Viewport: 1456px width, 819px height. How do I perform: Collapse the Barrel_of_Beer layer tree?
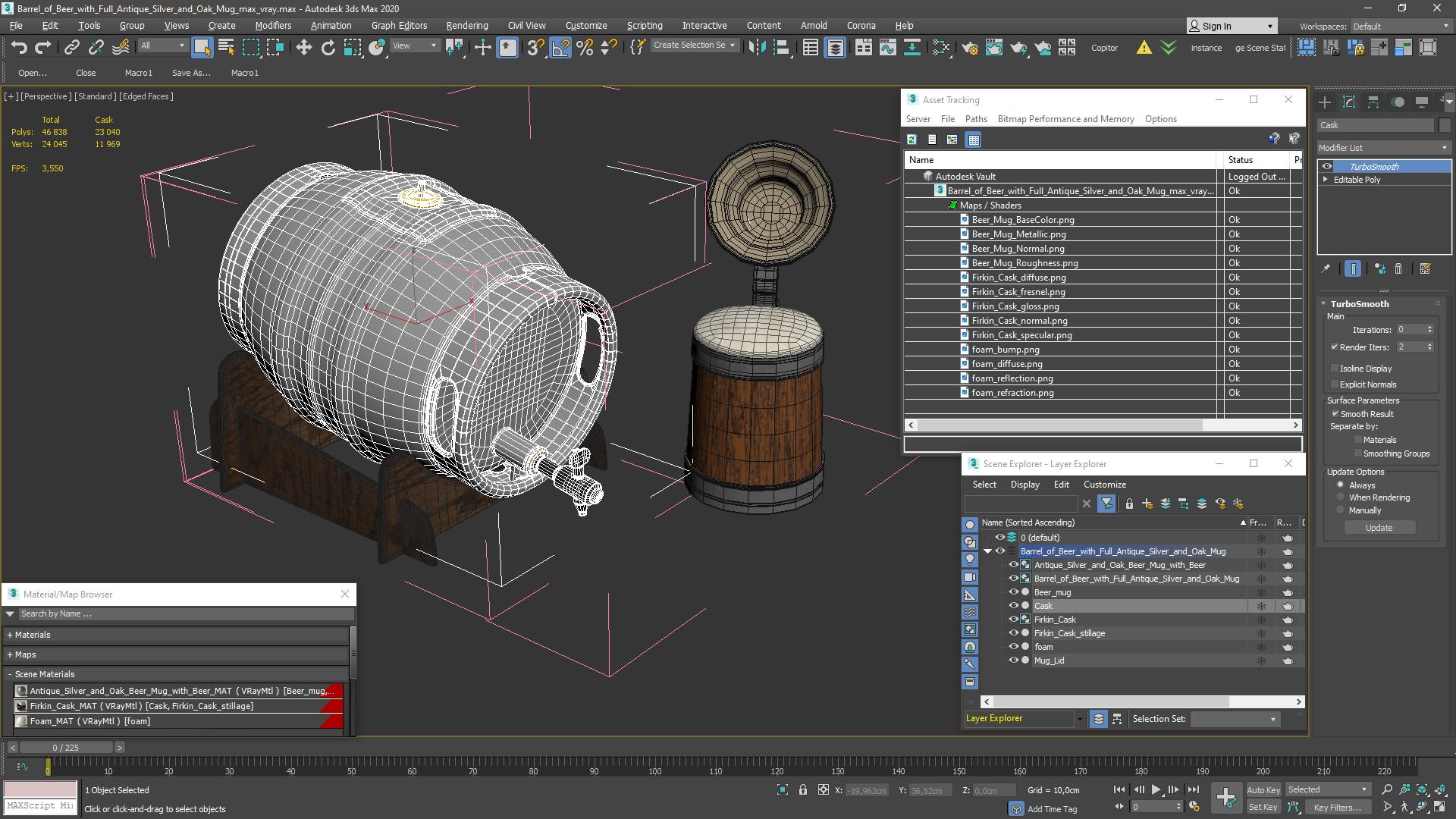pos(987,551)
